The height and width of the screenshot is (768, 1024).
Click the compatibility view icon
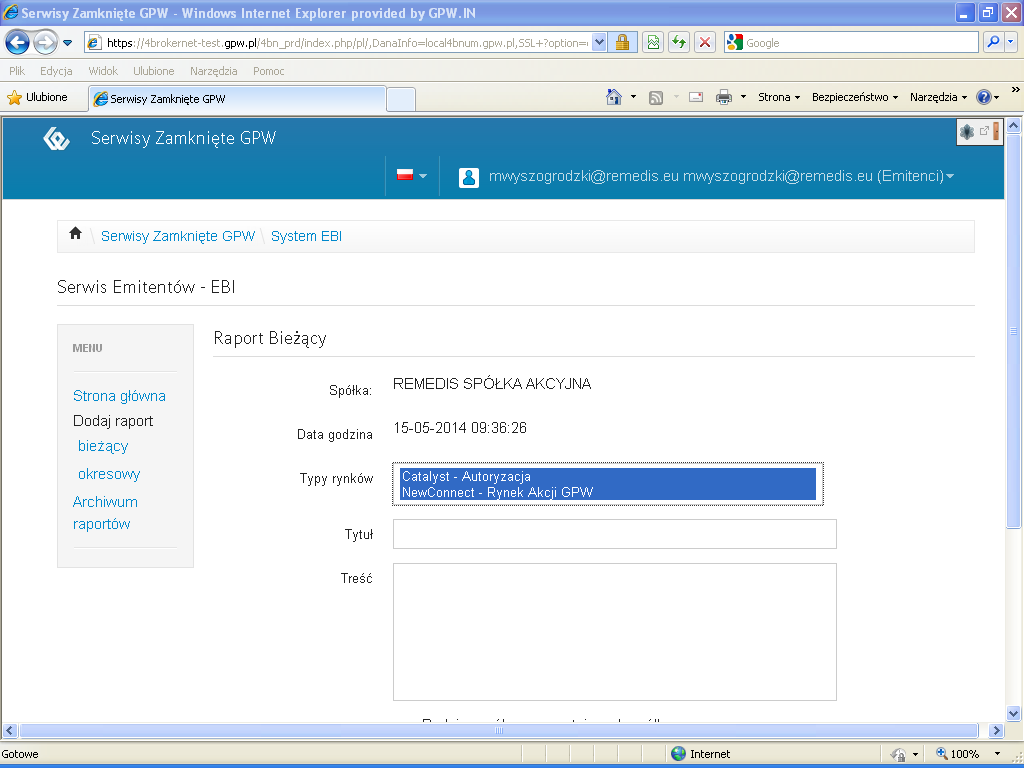[x=653, y=43]
